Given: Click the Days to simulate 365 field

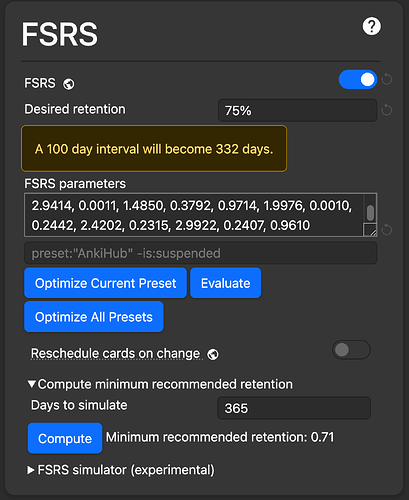Looking at the screenshot, I should [294, 408].
